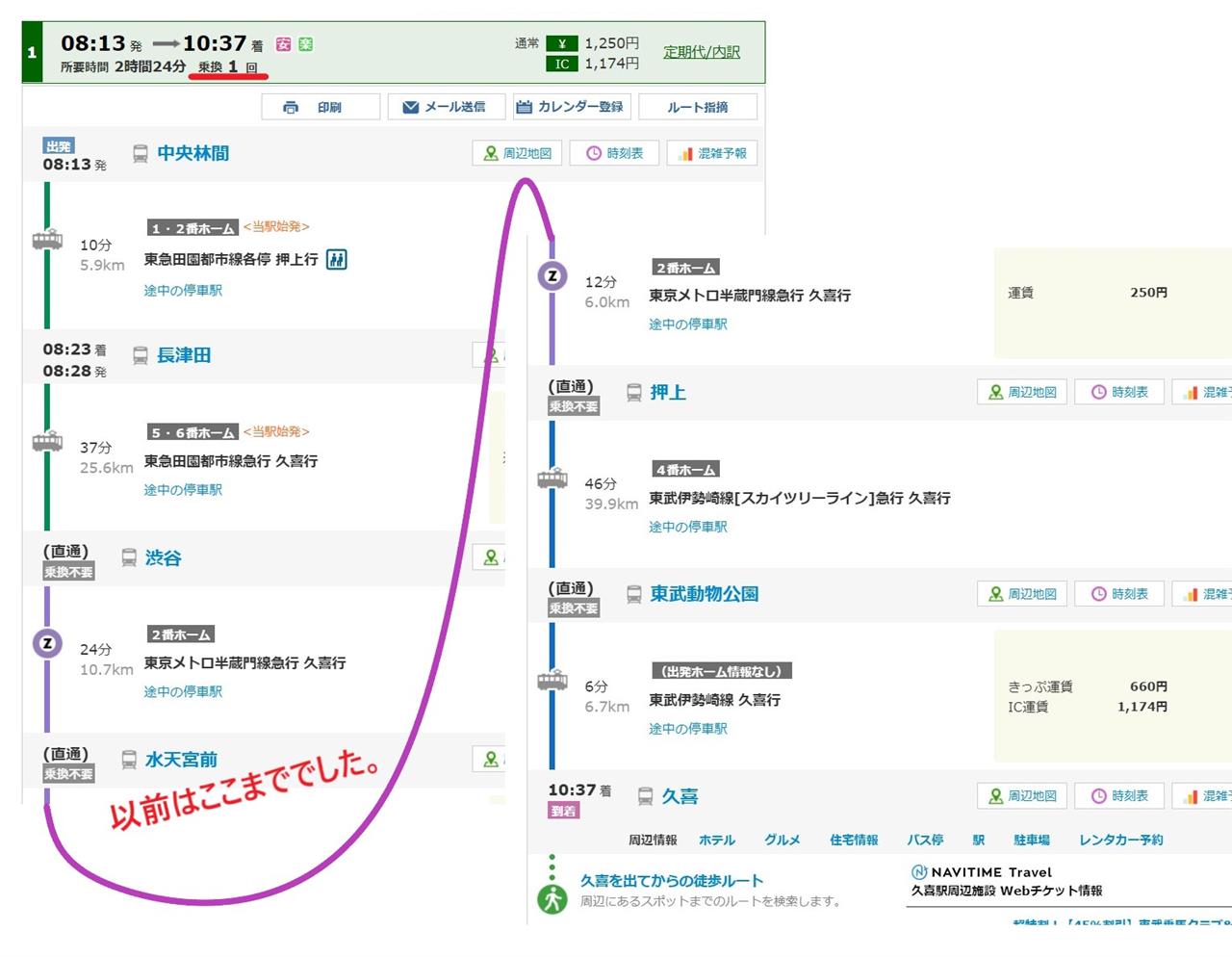Open the 駐車場 link
Viewport: 1232px width, 957px height.
(1032, 840)
